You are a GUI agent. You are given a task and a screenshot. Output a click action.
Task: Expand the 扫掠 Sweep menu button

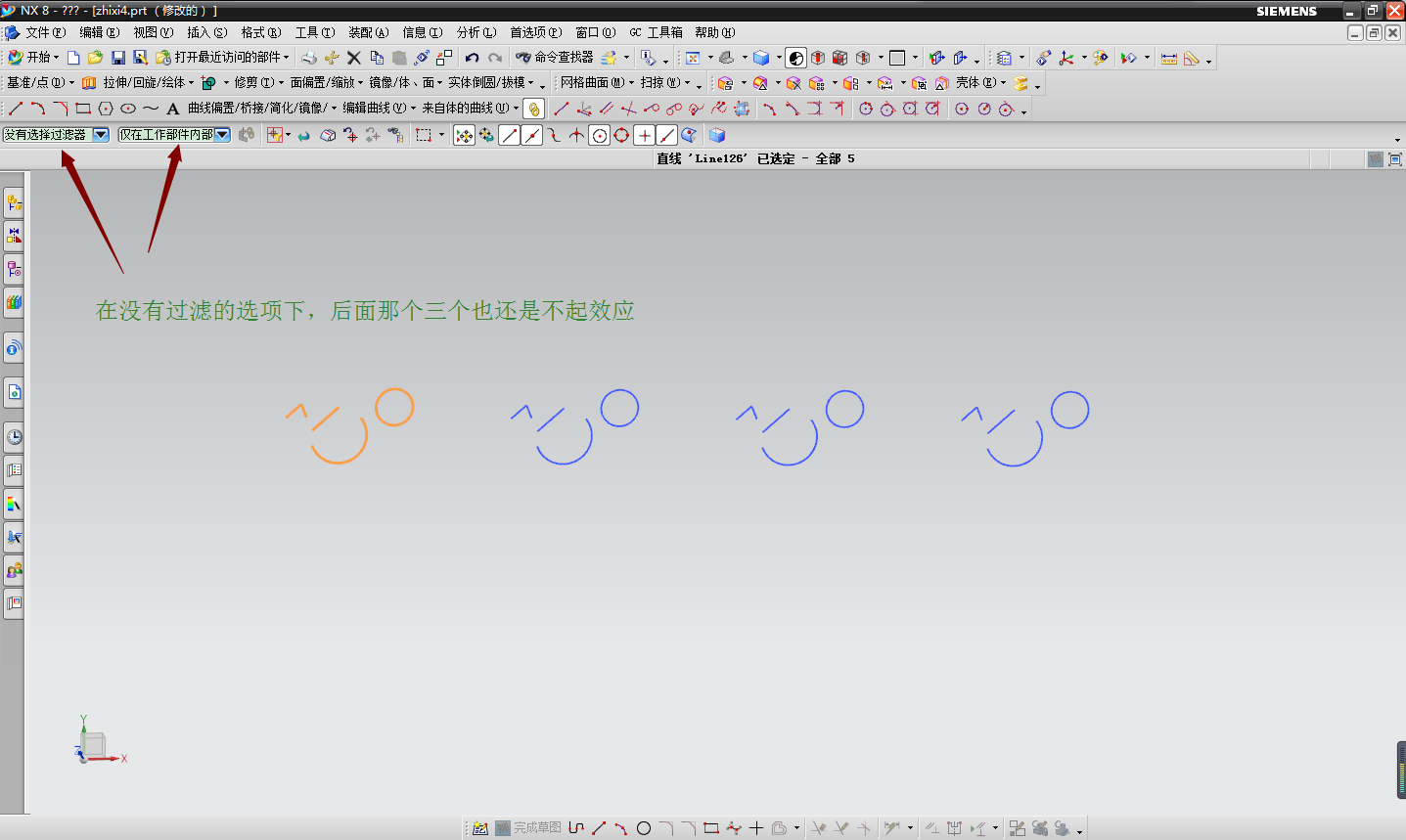point(665,83)
